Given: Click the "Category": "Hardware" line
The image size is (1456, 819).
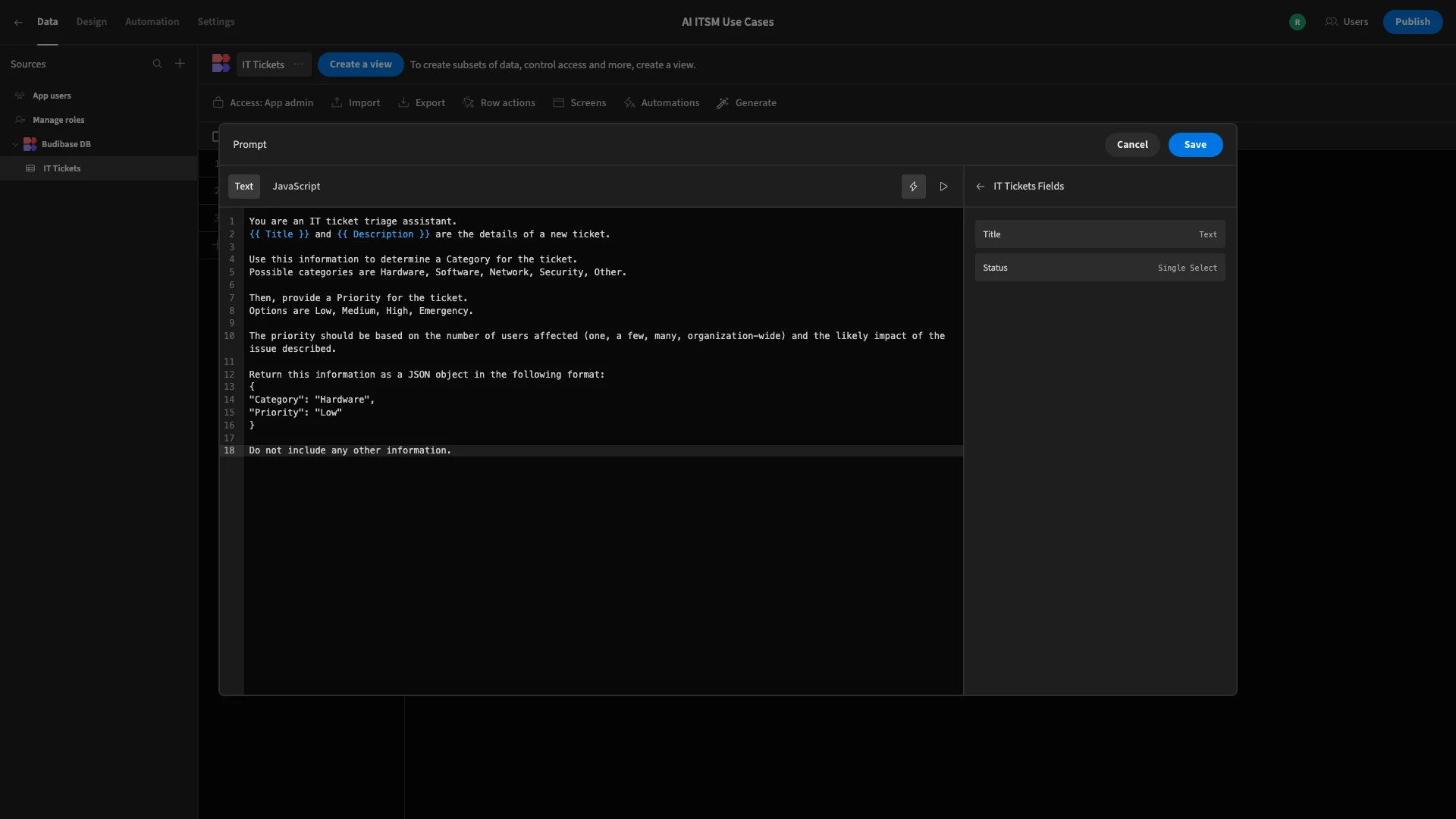Looking at the screenshot, I should pyautogui.click(x=312, y=400).
